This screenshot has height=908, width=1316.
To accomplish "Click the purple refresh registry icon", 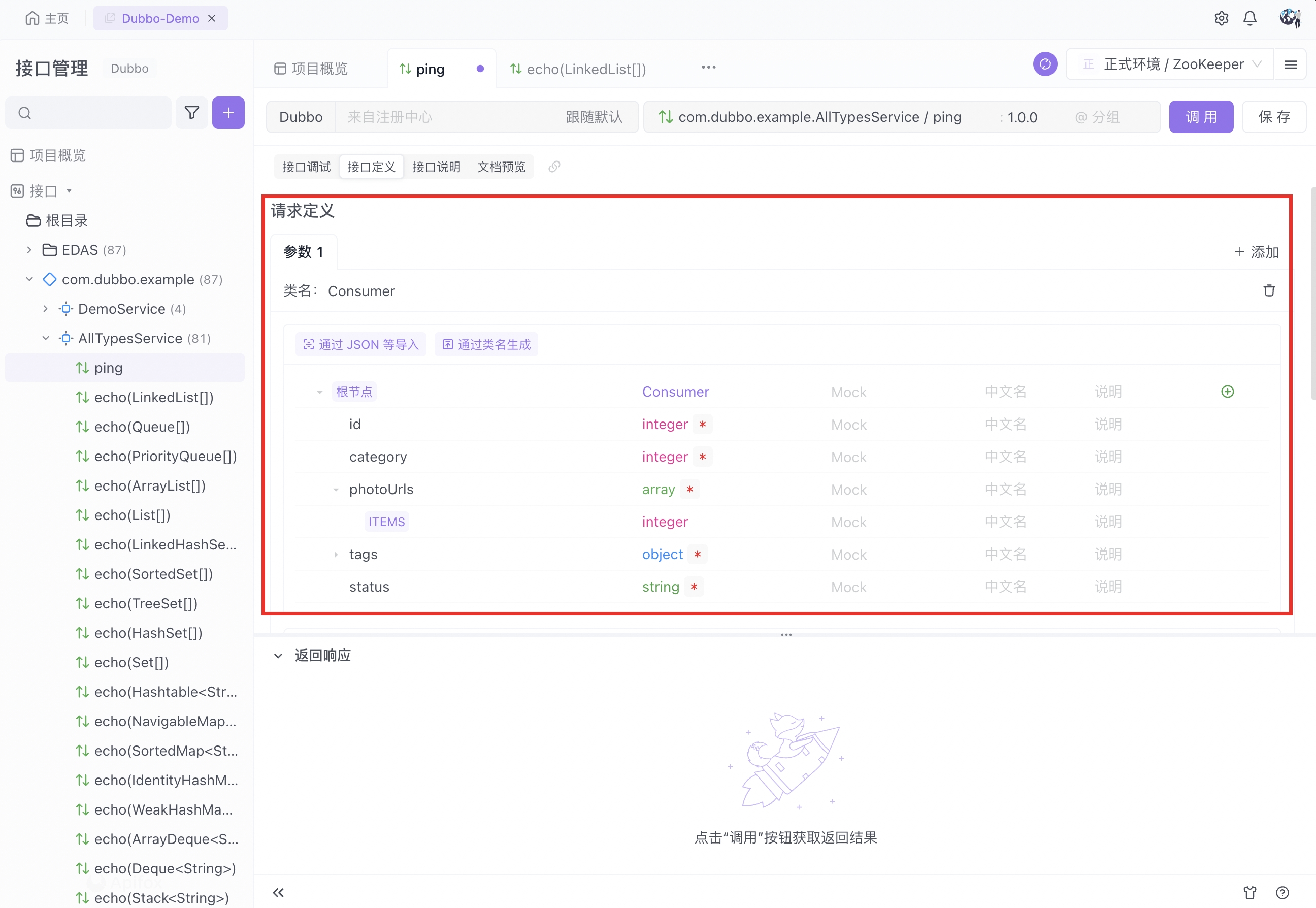I will click(x=1045, y=64).
